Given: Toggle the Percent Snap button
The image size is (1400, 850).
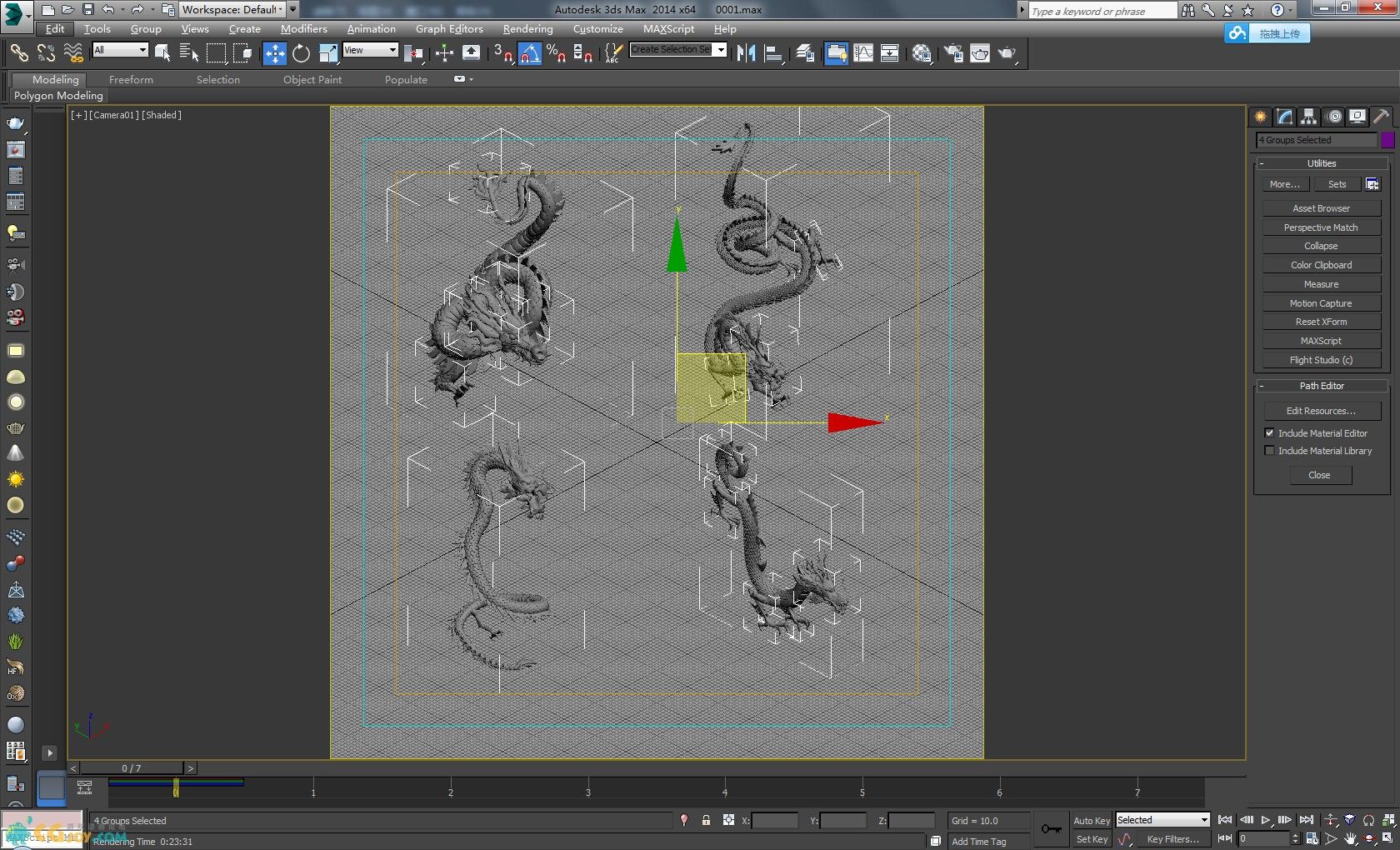Looking at the screenshot, I should point(556,53).
